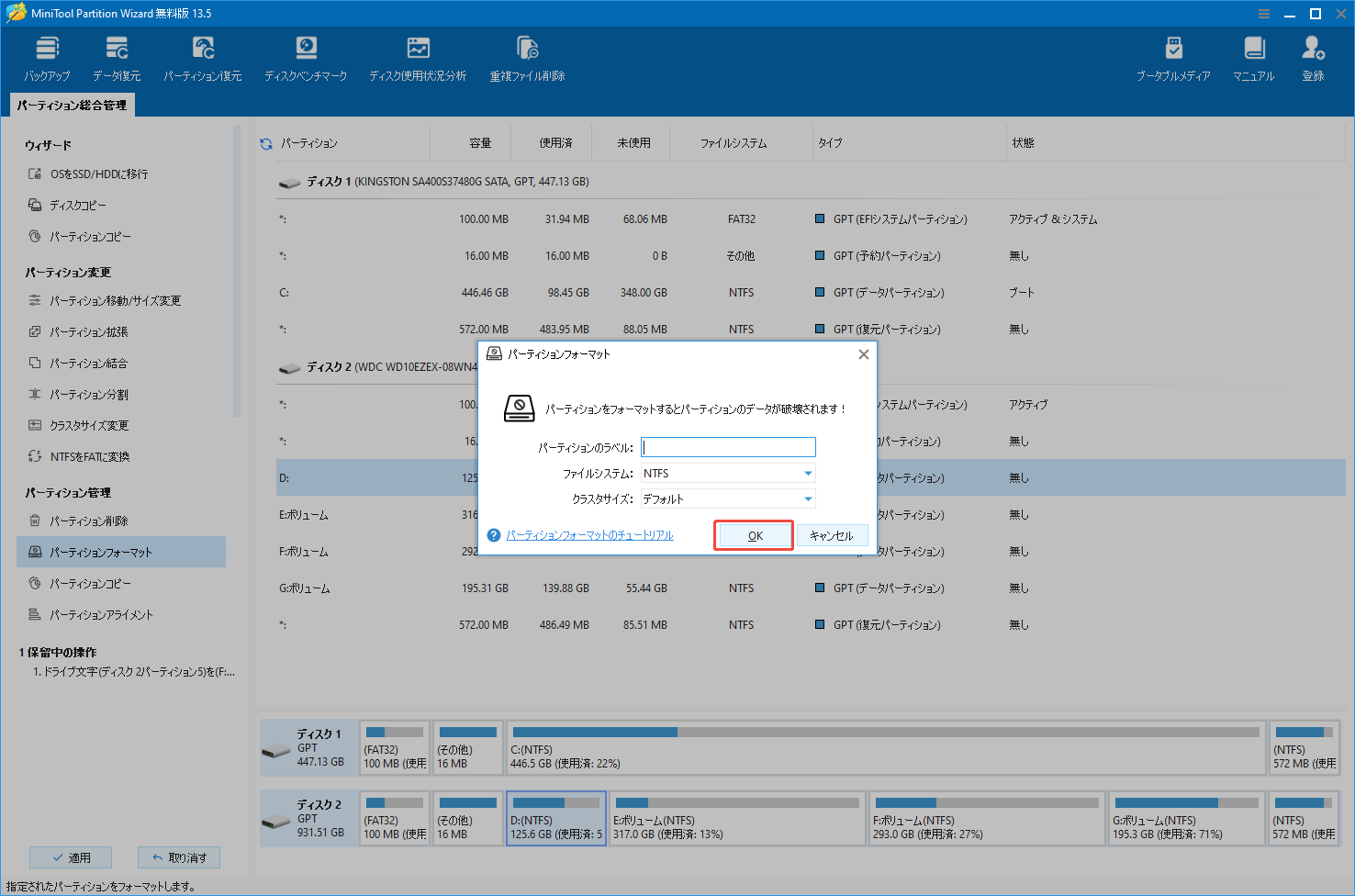1355x896 pixels.
Task: Click the partition label input field
Action: [727, 447]
